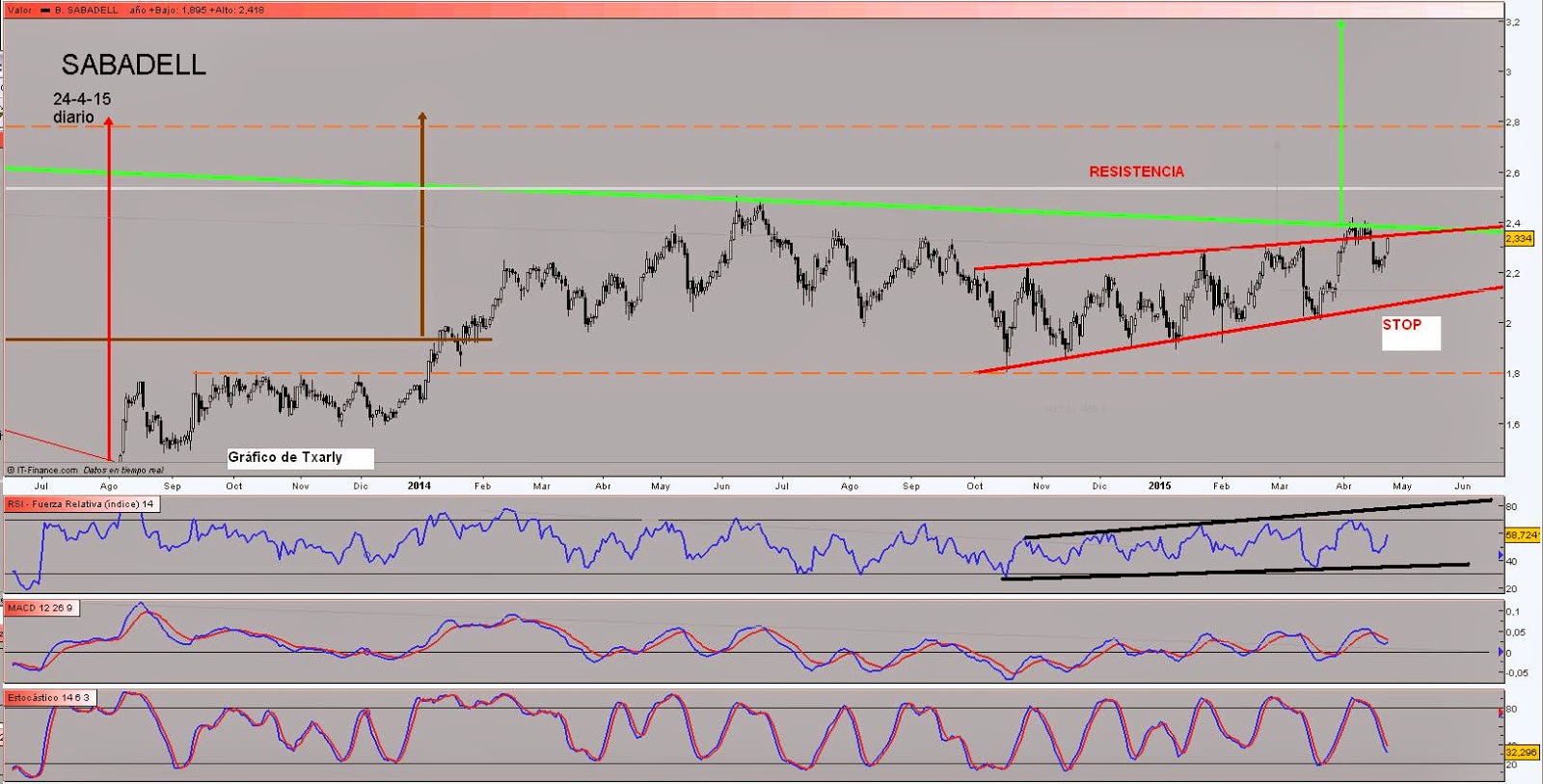Click the -0,05 MACD scale value
The height and width of the screenshot is (784, 1543).
[1516, 673]
